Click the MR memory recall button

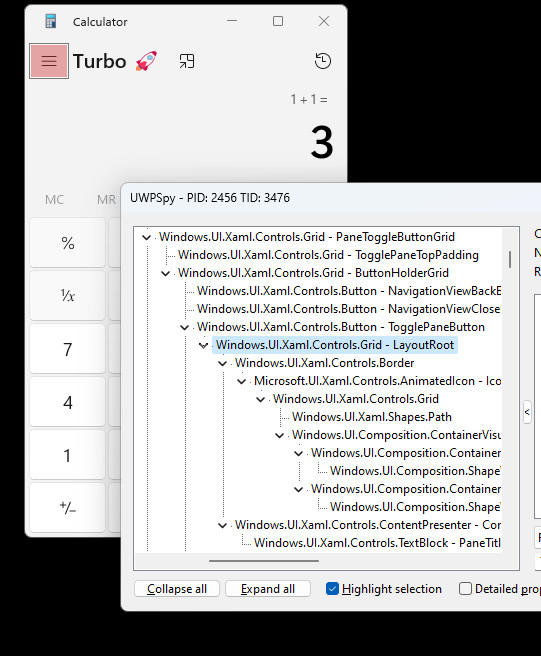[106, 200]
